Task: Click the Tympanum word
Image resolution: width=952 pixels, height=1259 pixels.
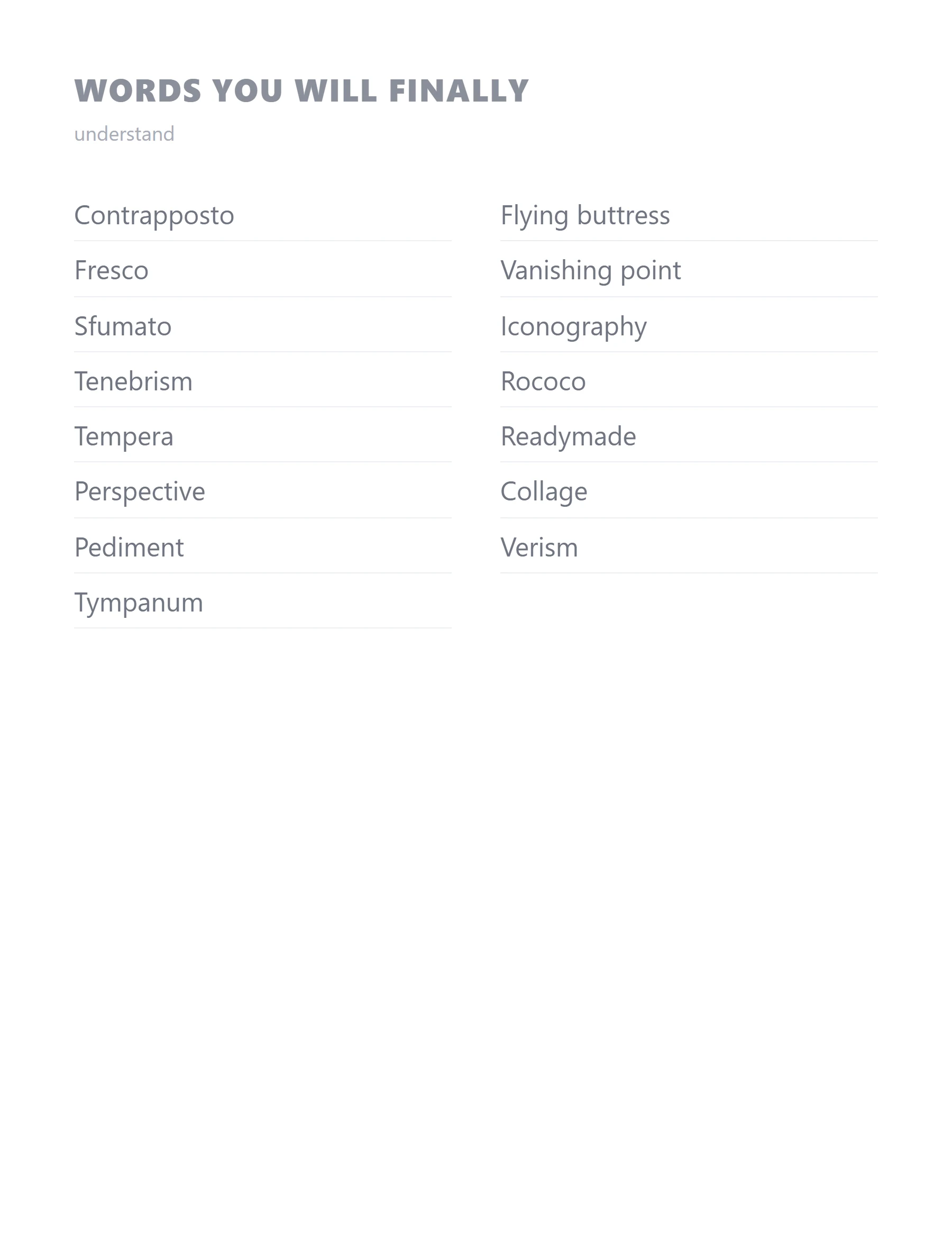Action: (x=139, y=602)
